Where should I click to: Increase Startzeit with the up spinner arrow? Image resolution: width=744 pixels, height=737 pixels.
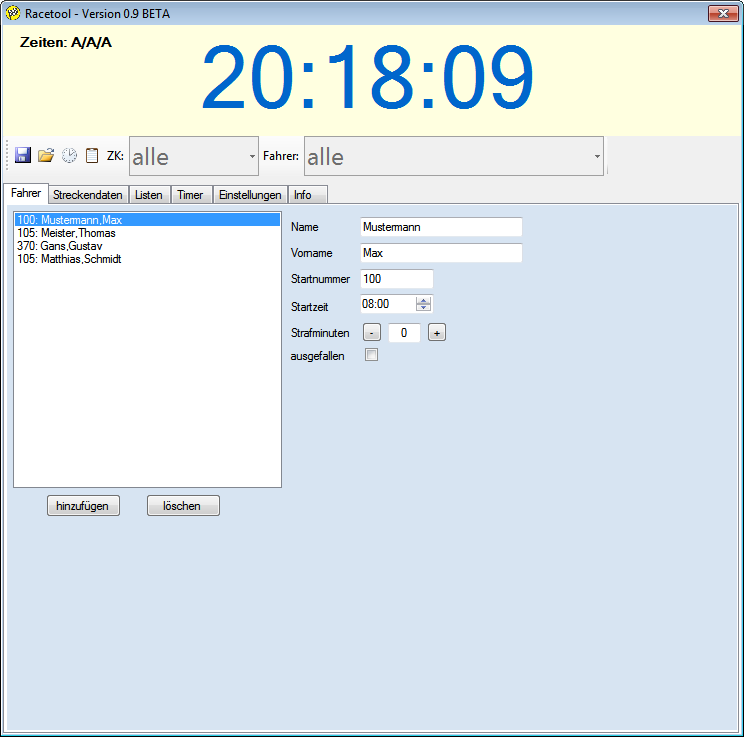pyautogui.click(x=424, y=300)
